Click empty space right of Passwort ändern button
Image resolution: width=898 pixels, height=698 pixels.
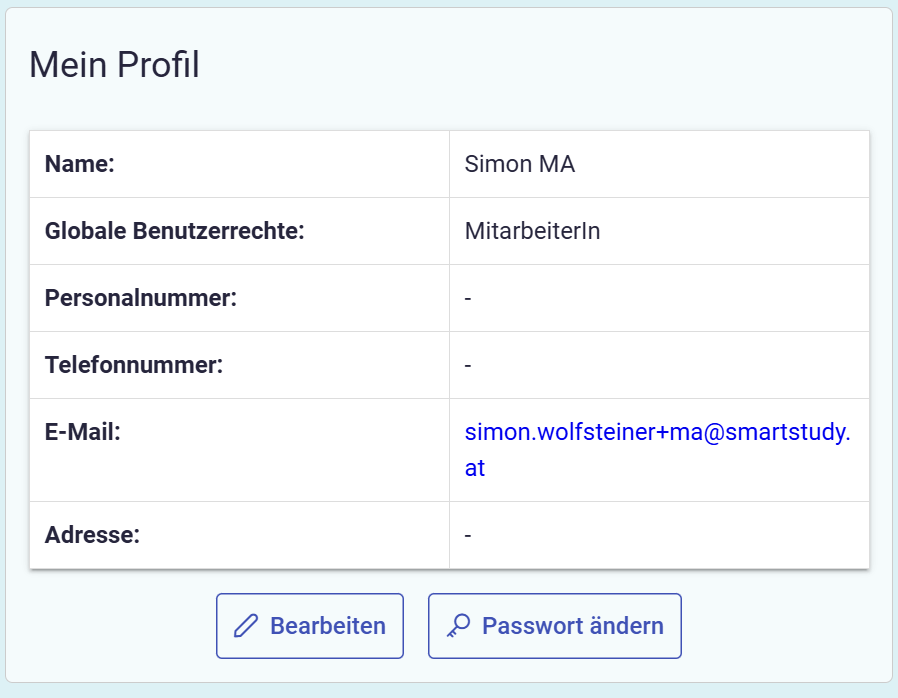point(780,626)
